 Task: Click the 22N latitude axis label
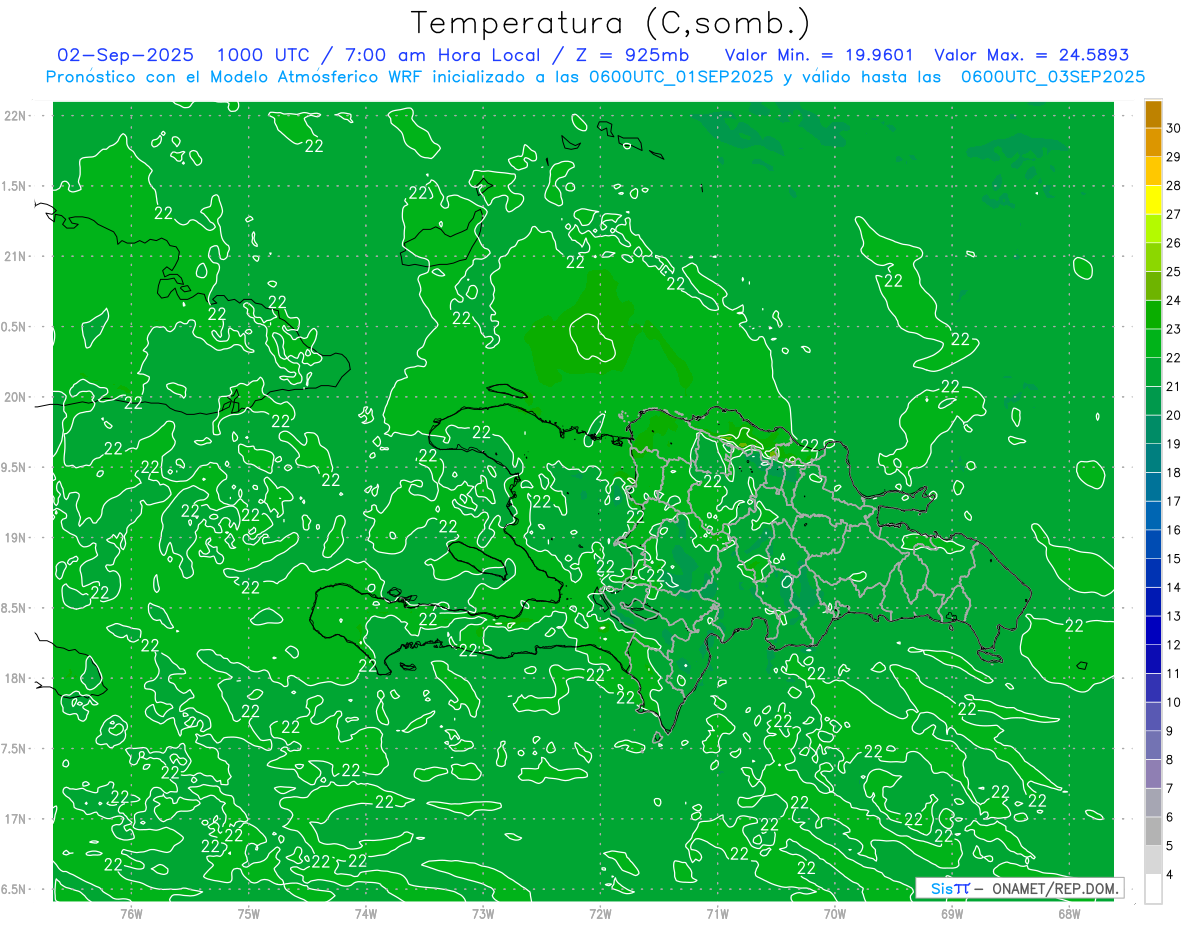pos(17,116)
